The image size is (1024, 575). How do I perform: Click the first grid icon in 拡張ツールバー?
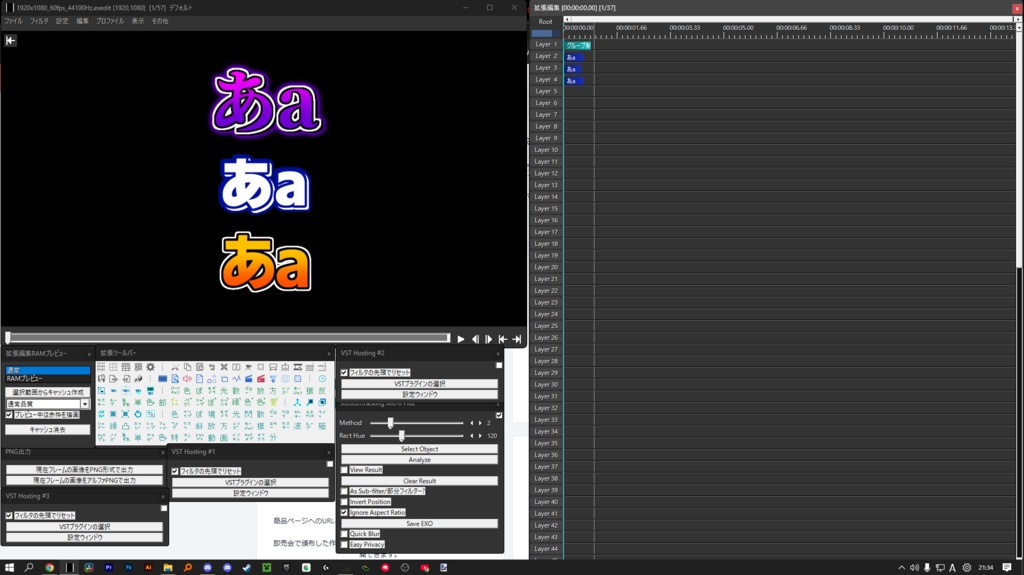pos(101,367)
